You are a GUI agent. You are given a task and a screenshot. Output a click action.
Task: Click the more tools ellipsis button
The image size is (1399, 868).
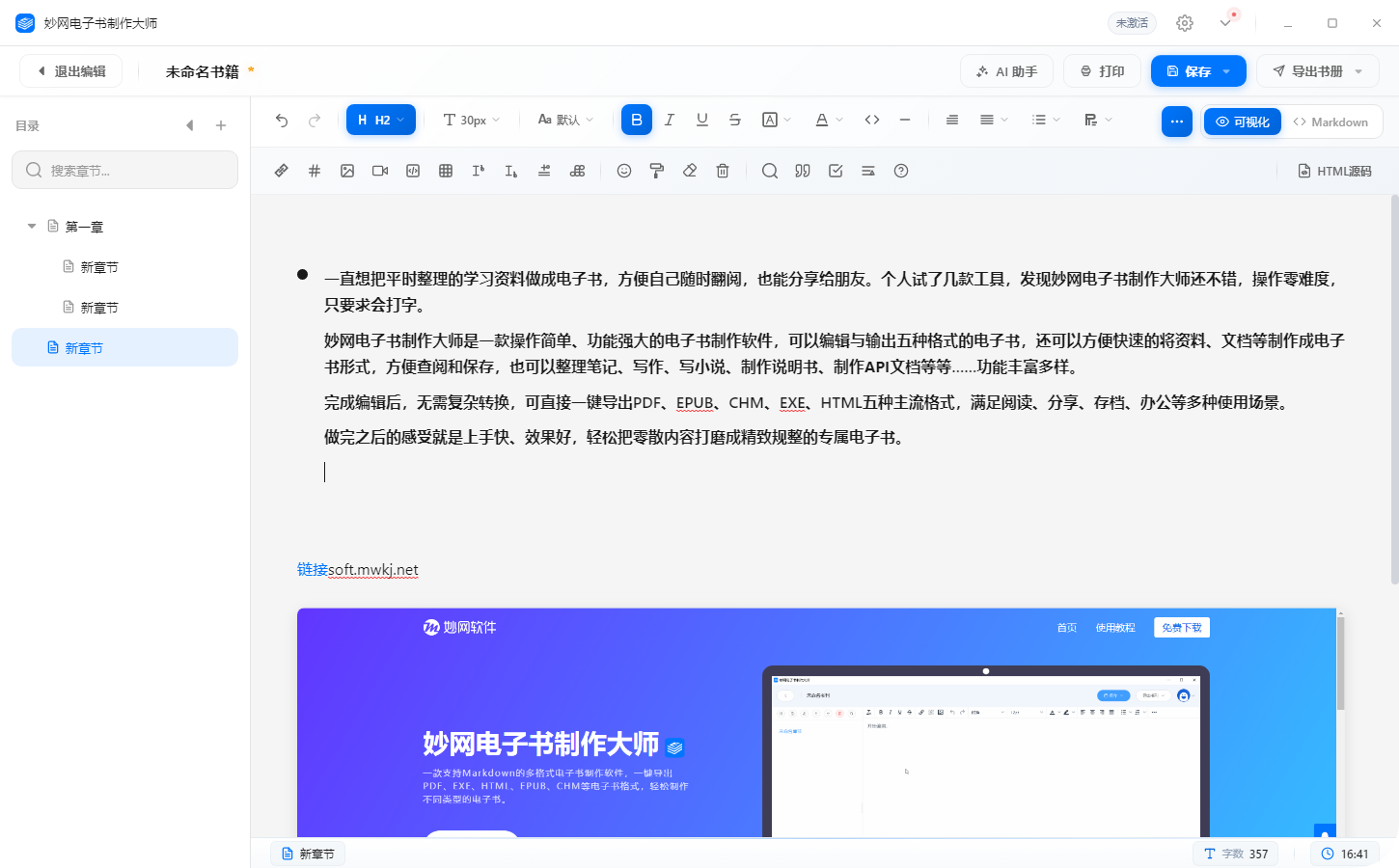(x=1177, y=122)
